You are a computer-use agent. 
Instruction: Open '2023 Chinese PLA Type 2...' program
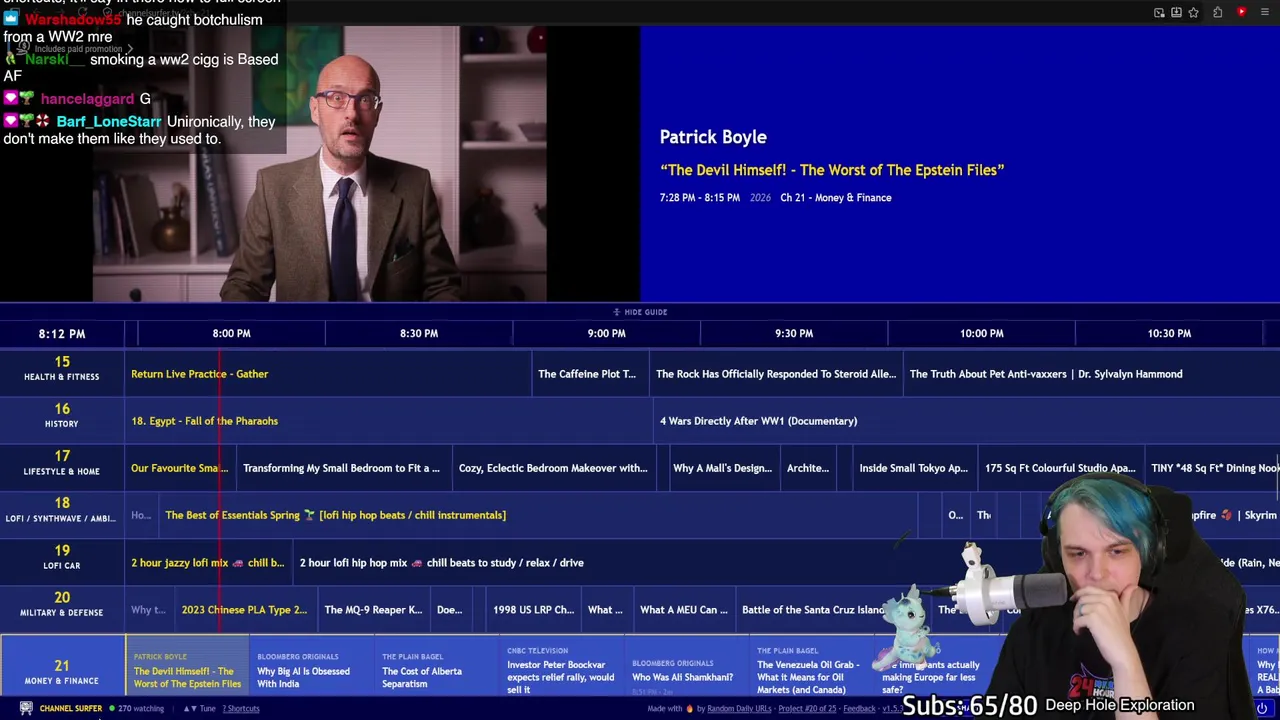coord(244,609)
